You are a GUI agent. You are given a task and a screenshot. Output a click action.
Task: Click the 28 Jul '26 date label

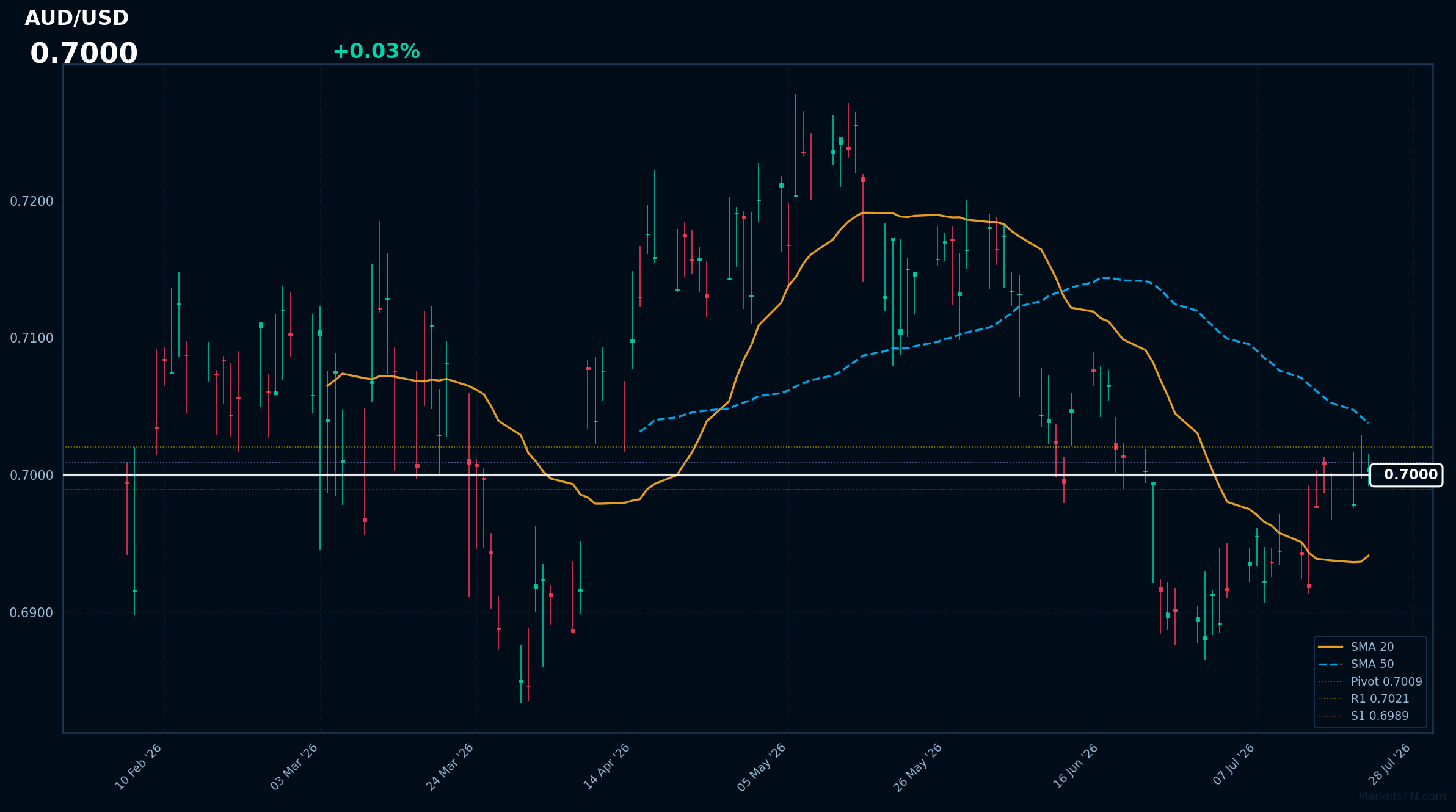click(x=1389, y=764)
